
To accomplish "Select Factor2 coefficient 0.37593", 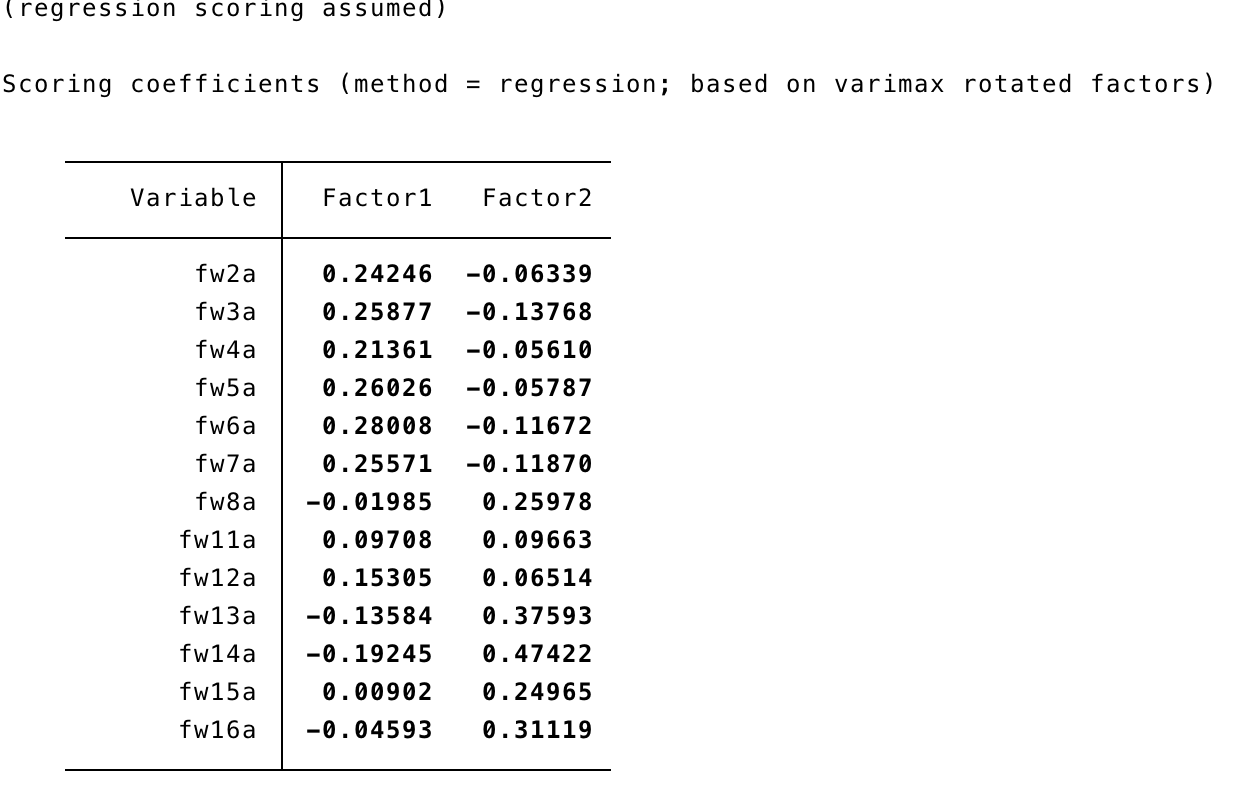I will tap(537, 616).
